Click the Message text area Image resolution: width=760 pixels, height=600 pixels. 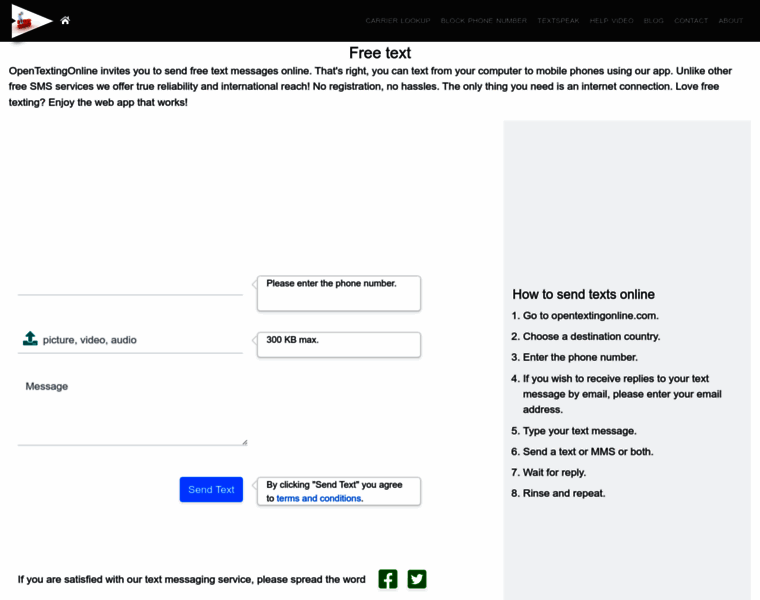(132, 410)
